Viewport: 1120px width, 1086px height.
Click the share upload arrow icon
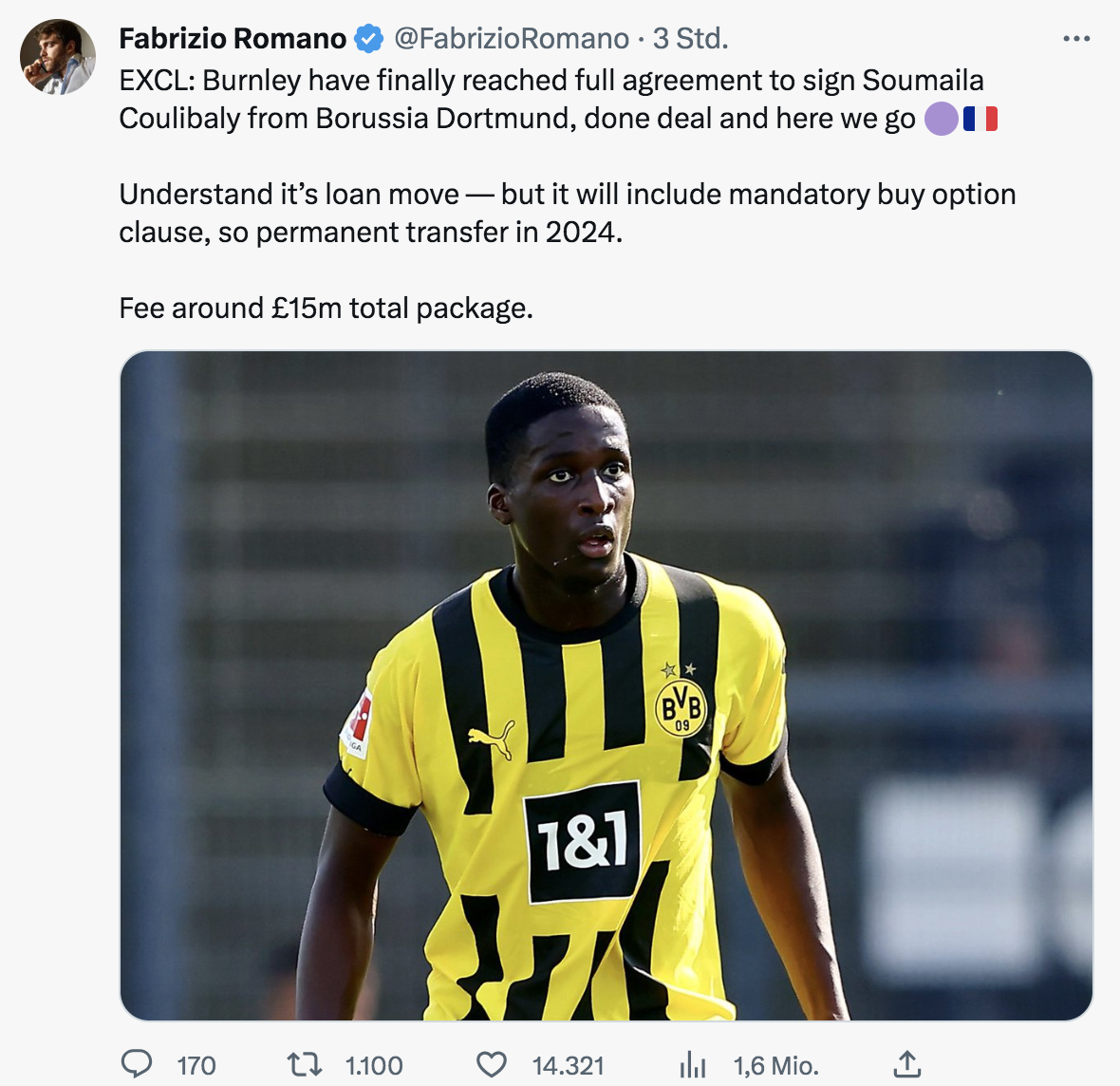(x=907, y=1064)
